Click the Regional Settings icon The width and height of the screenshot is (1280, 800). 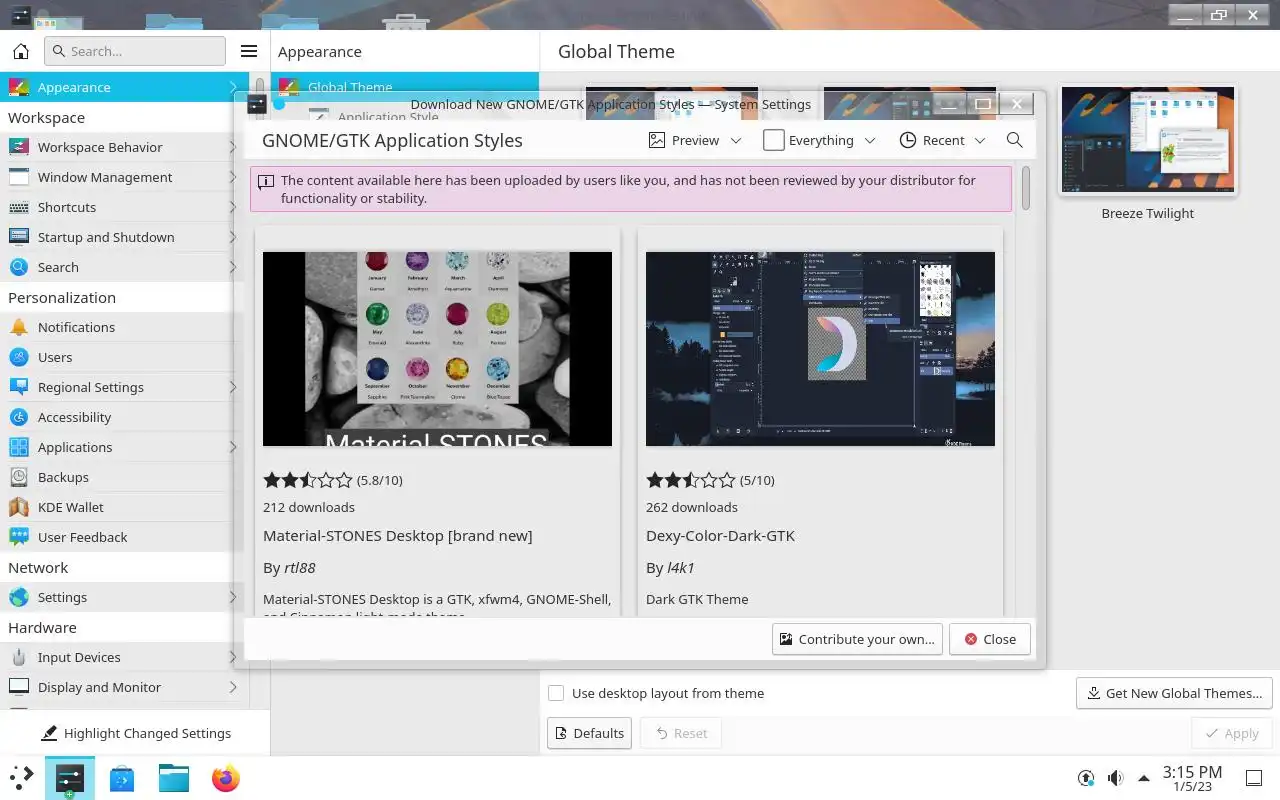coord(18,387)
